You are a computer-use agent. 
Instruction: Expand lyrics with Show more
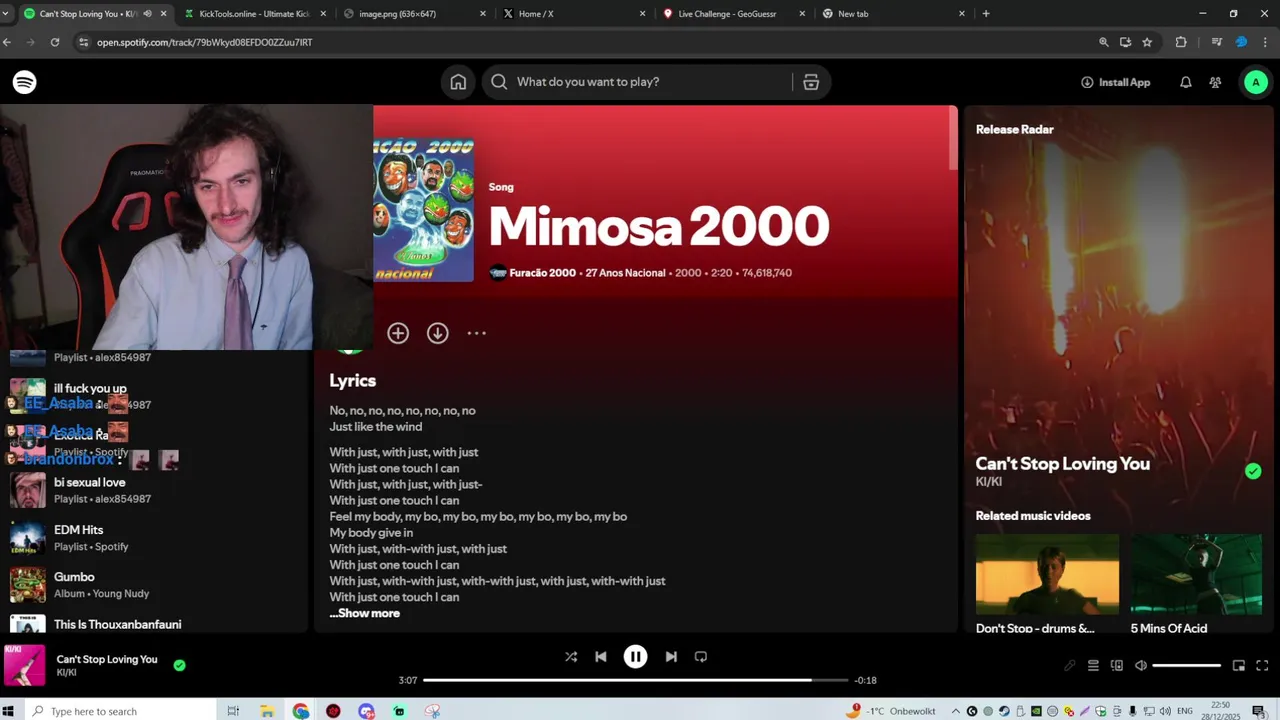365,613
